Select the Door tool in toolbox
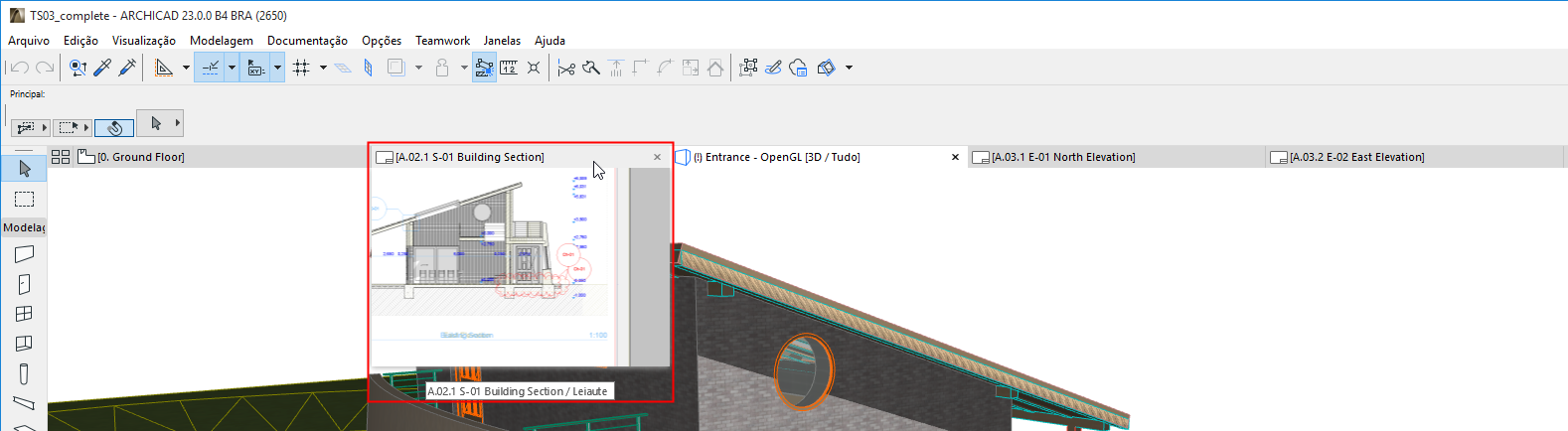This screenshot has width=1568, height=431. coord(24,284)
